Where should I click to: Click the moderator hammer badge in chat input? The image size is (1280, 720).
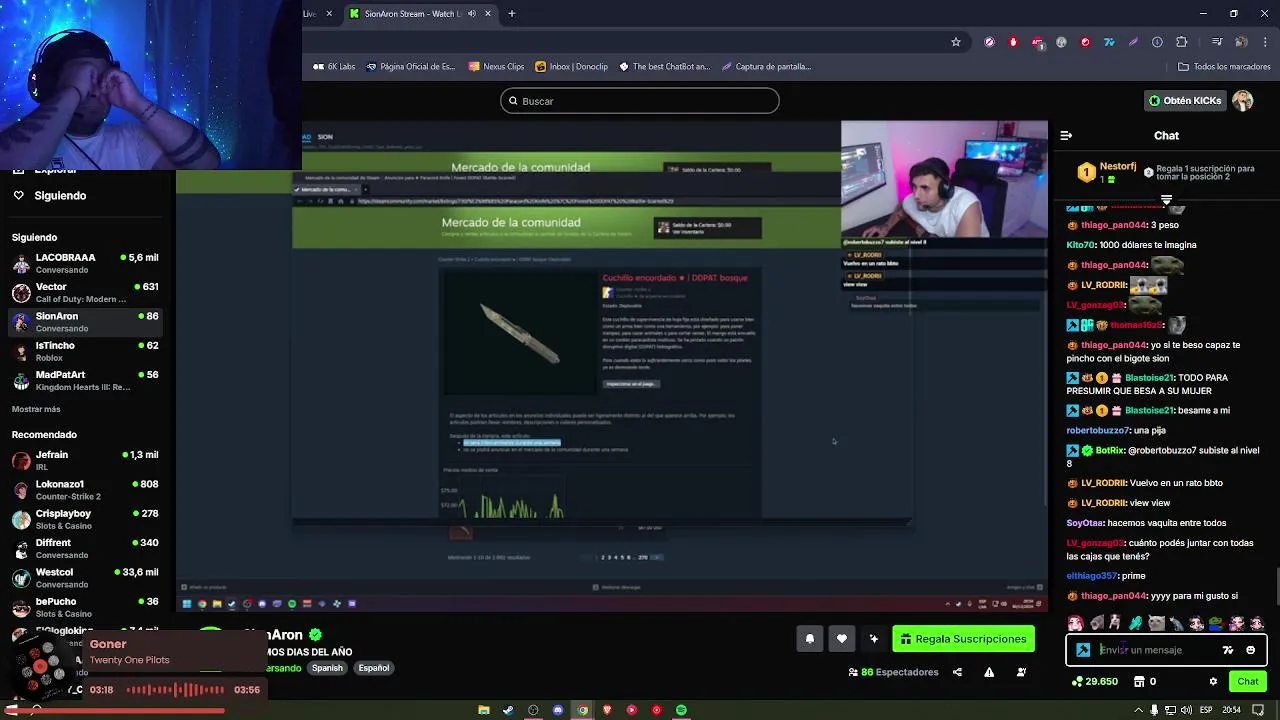(1083, 650)
